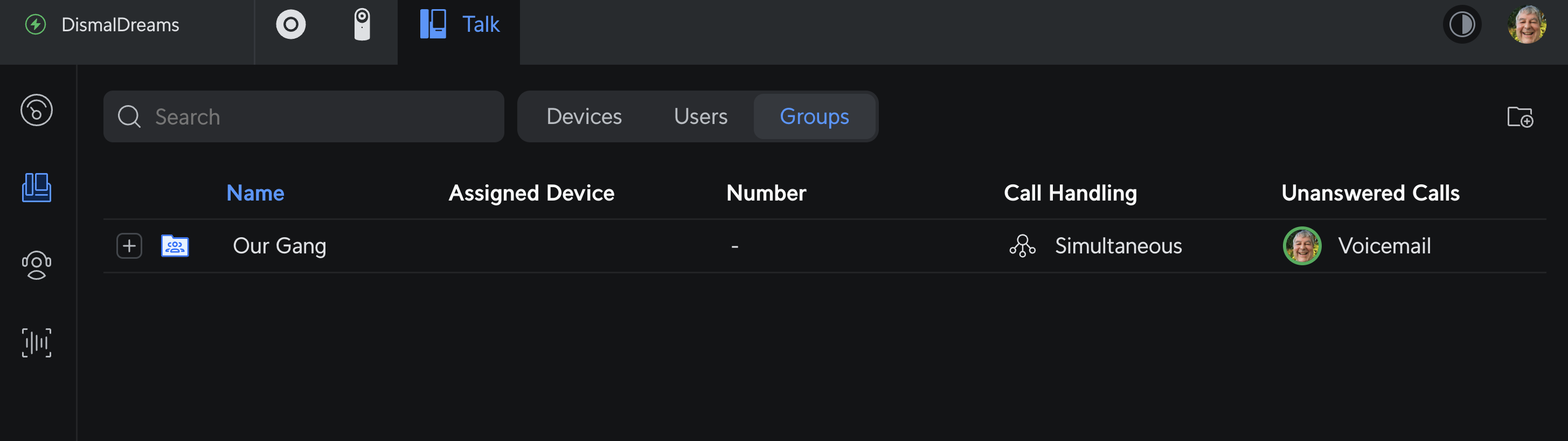1568x441 pixels.
Task: Toggle the dark/light theme button
Action: (1461, 25)
